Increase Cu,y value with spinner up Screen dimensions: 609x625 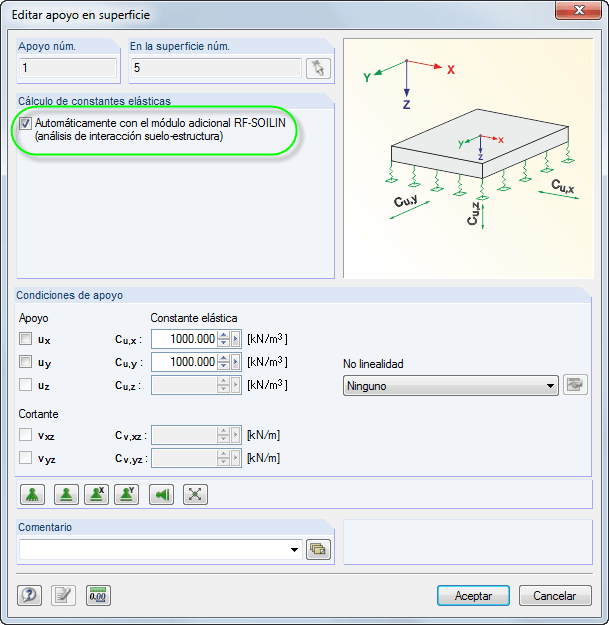224,358
